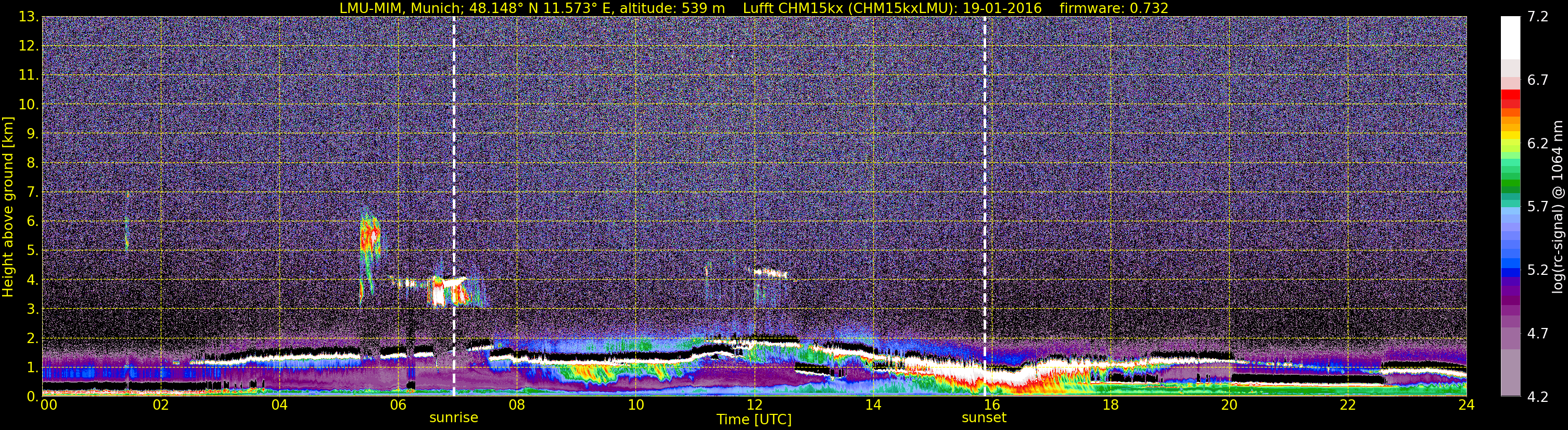
Task: Click the colorbar tick value '7.2'
Action: click(1538, 17)
